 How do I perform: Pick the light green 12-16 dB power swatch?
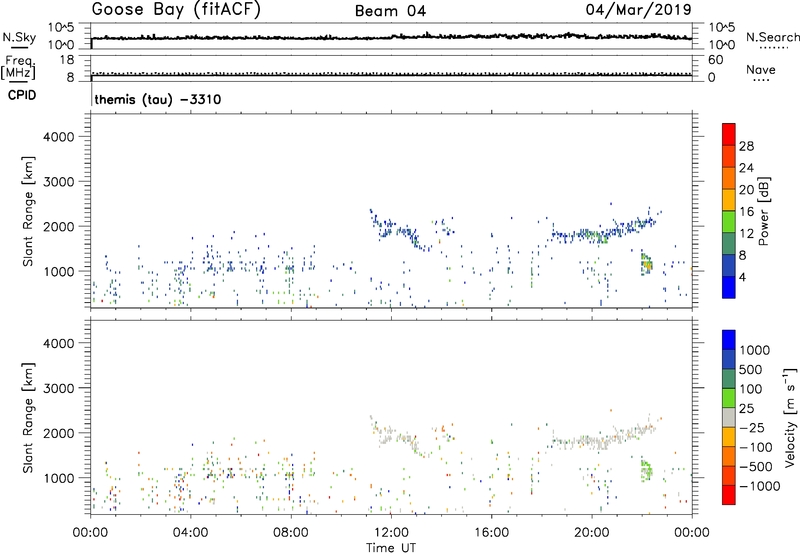pos(729,221)
